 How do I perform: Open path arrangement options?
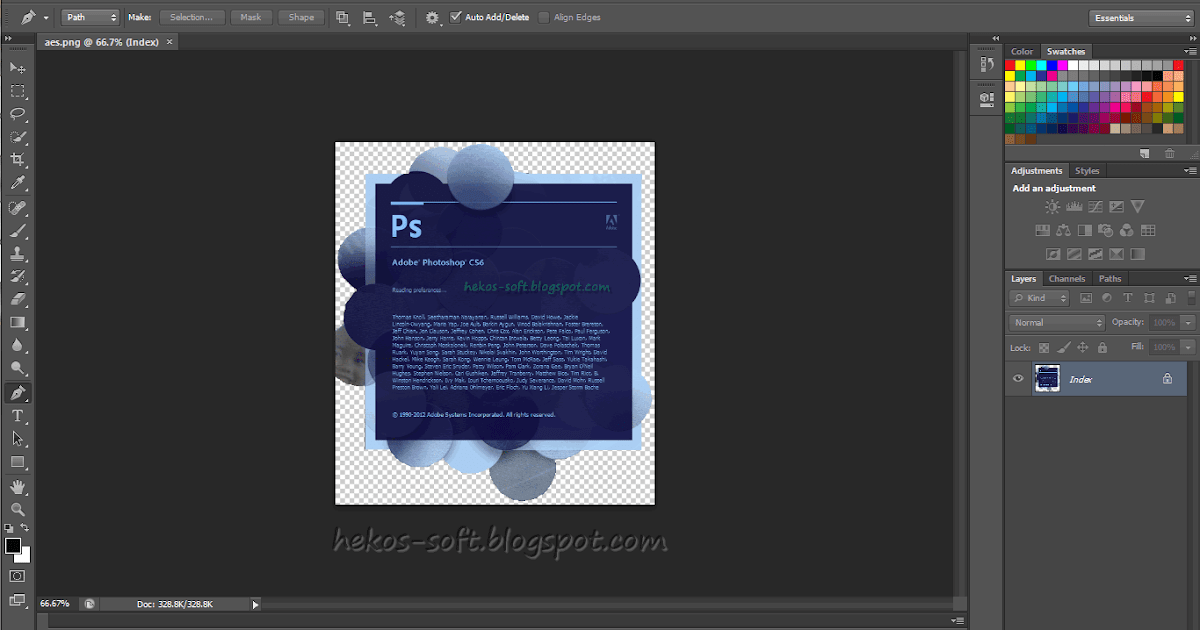pyautogui.click(x=397, y=17)
